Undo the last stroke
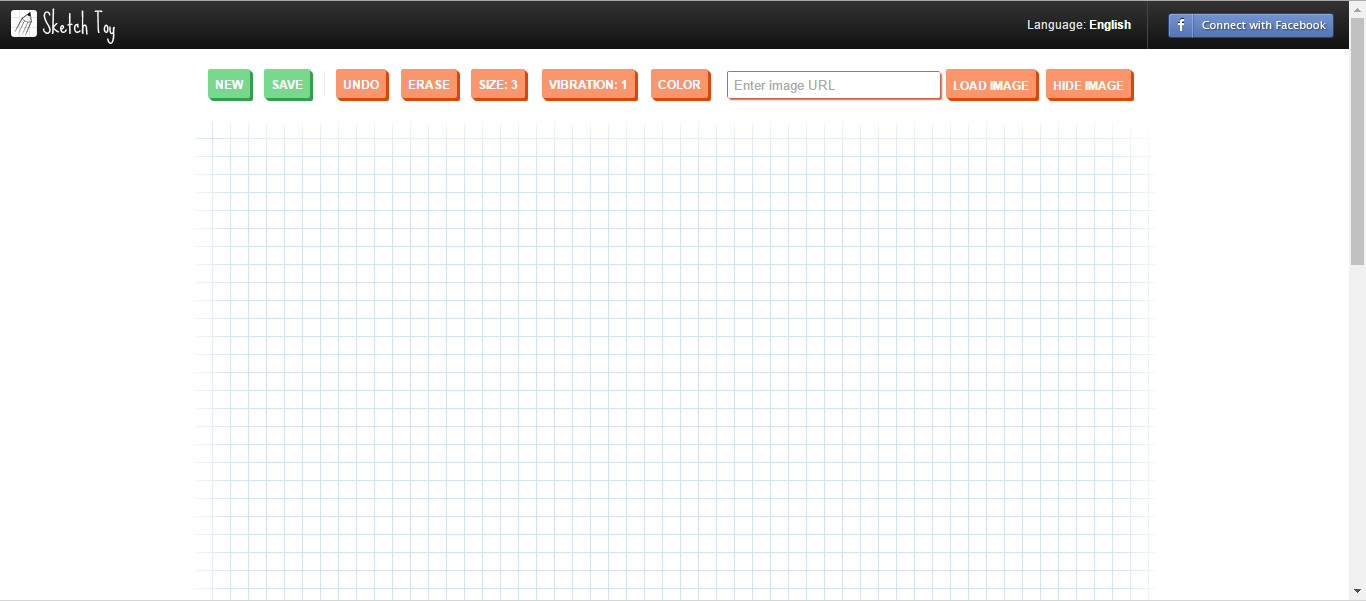Screen dimensions: 1366x601 pos(361,85)
